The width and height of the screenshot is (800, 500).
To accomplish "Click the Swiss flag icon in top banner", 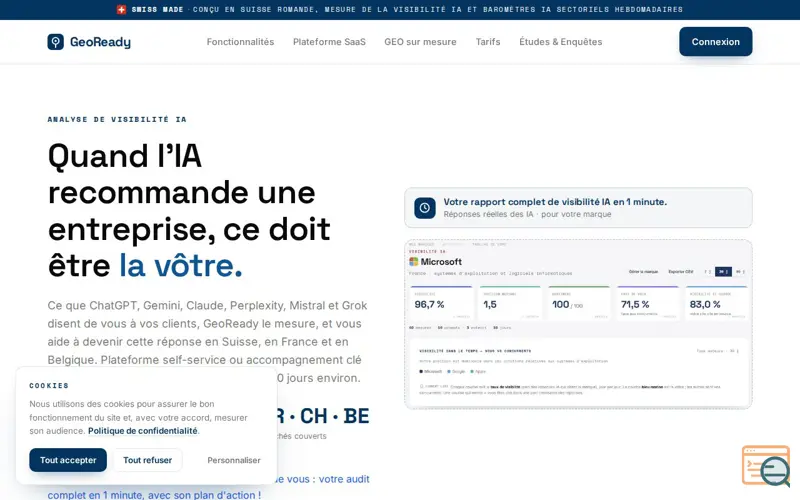I will (x=121, y=10).
